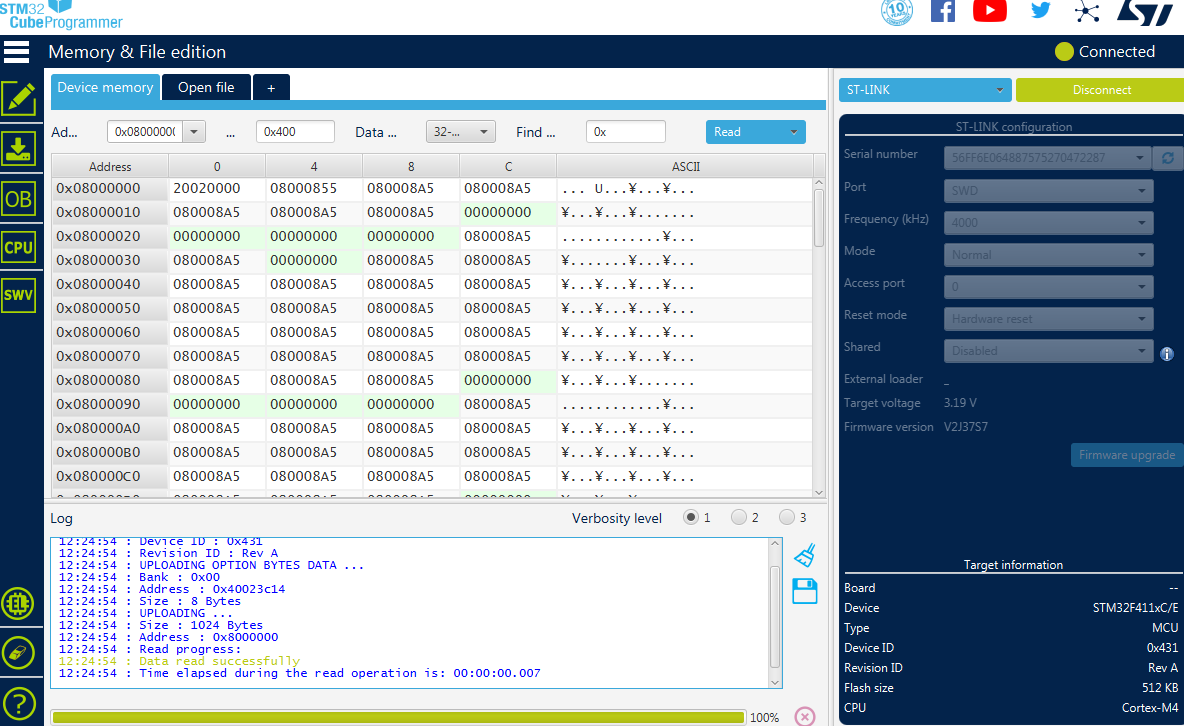Save the log with floppy icon
This screenshot has height=726, width=1184.
(x=805, y=591)
